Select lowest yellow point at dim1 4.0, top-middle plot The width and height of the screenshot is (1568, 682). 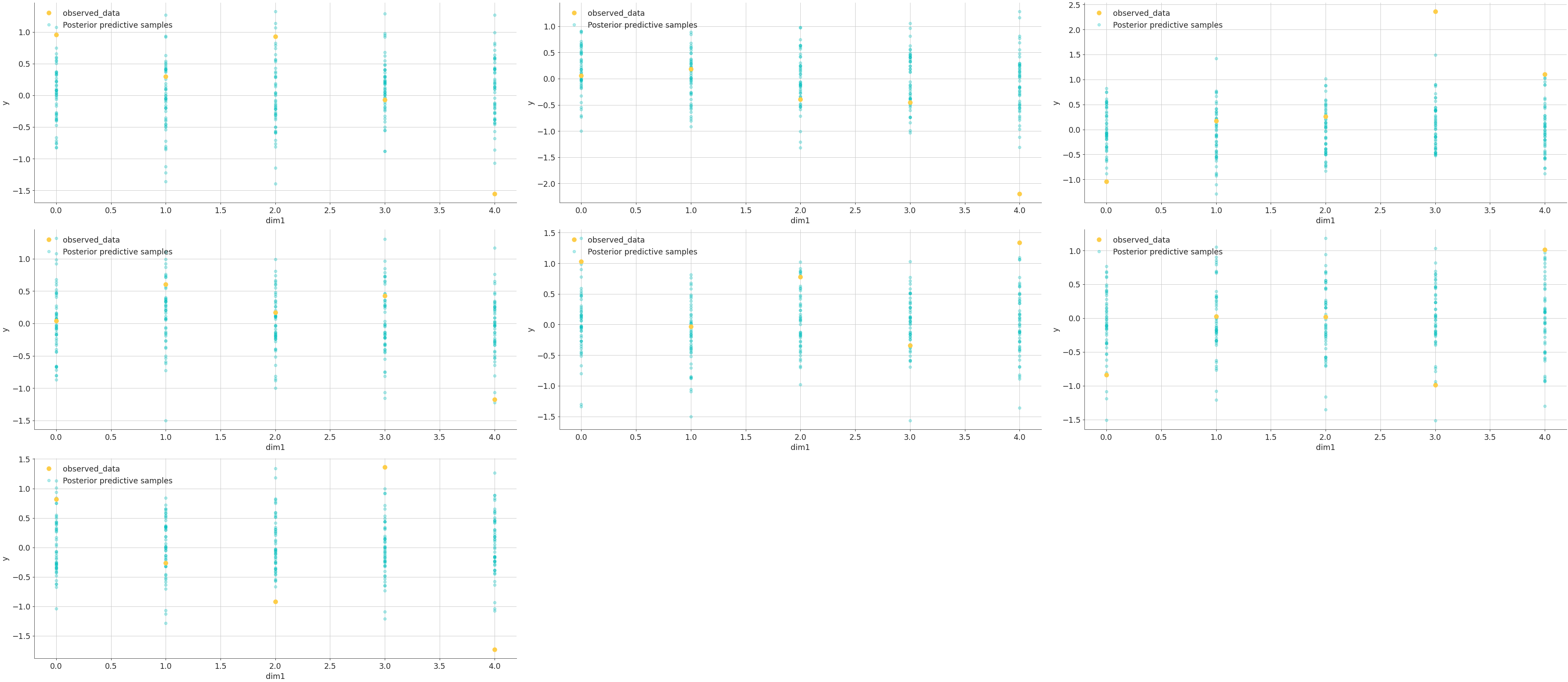1019,194
